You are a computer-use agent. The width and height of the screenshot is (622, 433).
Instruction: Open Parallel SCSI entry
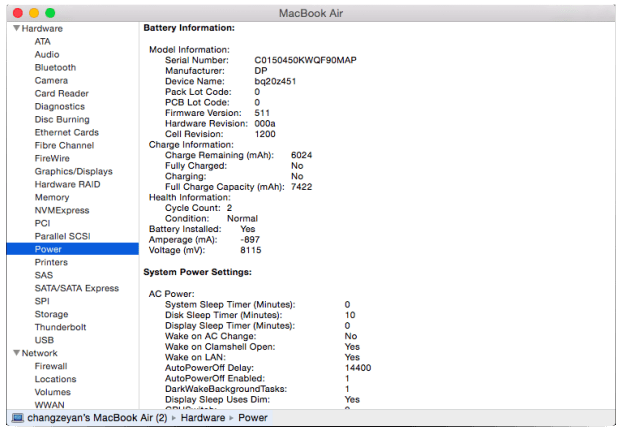point(63,236)
